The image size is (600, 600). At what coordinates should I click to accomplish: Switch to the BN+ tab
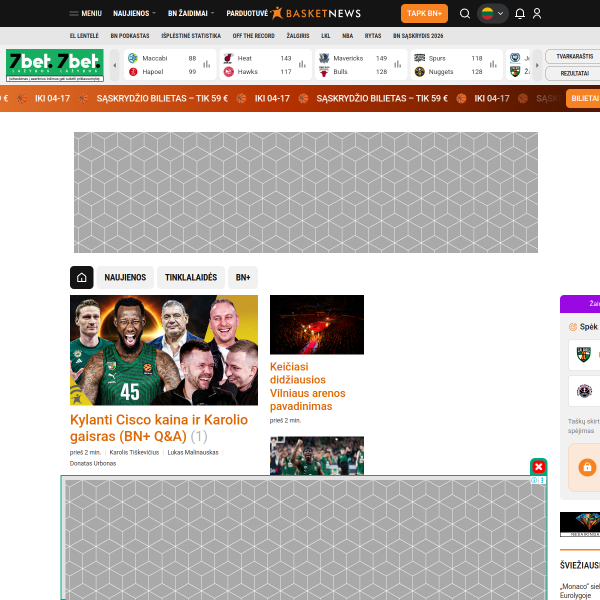coord(243,277)
